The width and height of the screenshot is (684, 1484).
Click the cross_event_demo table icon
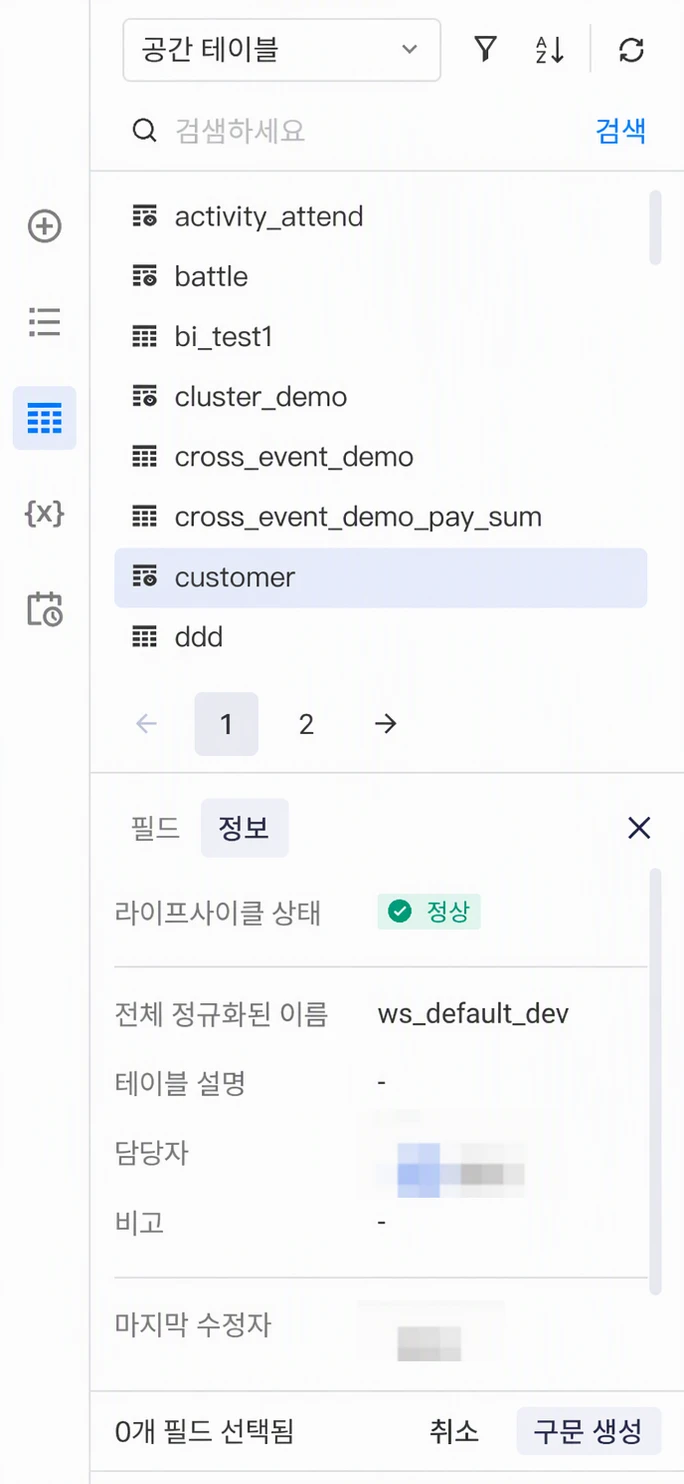(x=145, y=457)
